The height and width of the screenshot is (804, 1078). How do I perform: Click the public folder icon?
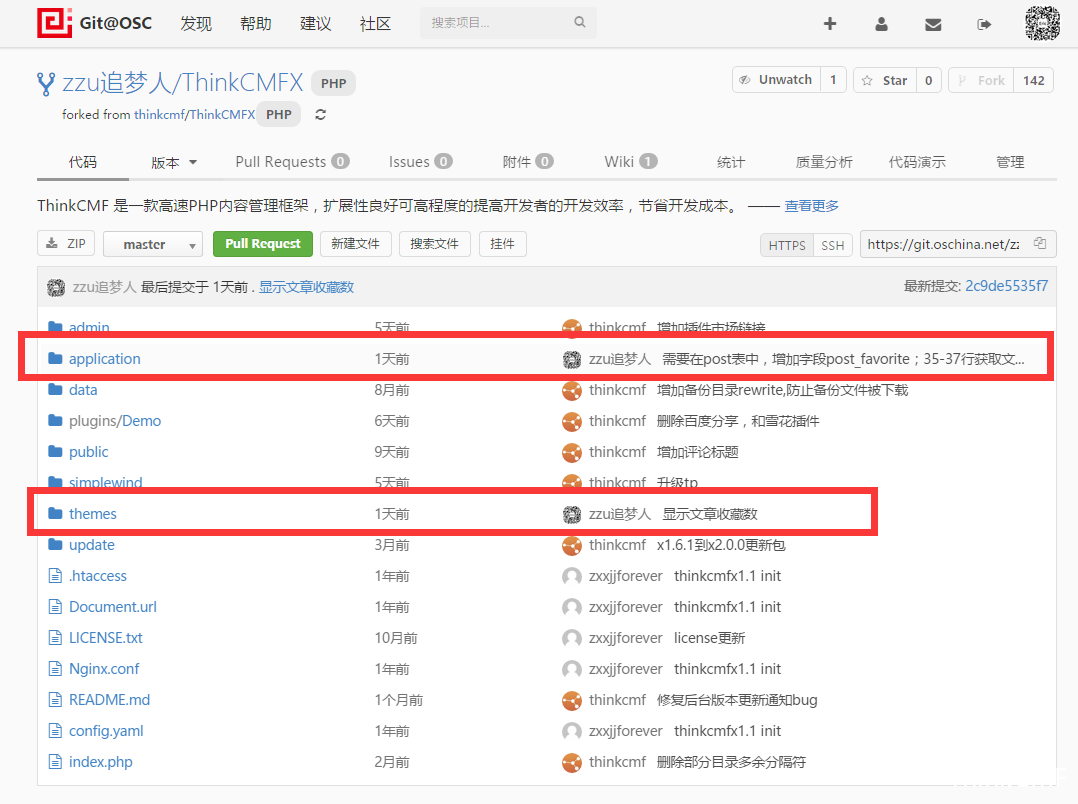tap(55, 451)
